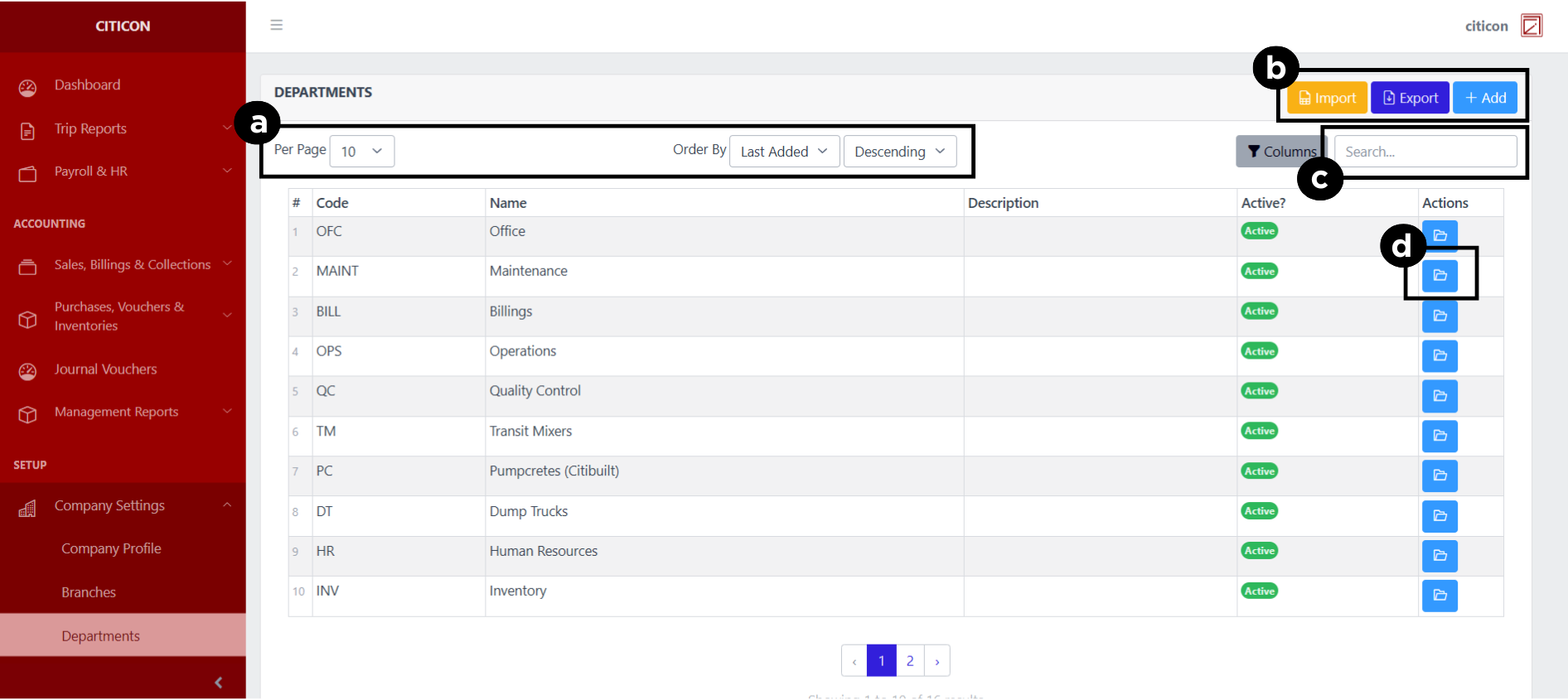
Task: Click the Import button
Action: pyautogui.click(x=1327, y=98)
